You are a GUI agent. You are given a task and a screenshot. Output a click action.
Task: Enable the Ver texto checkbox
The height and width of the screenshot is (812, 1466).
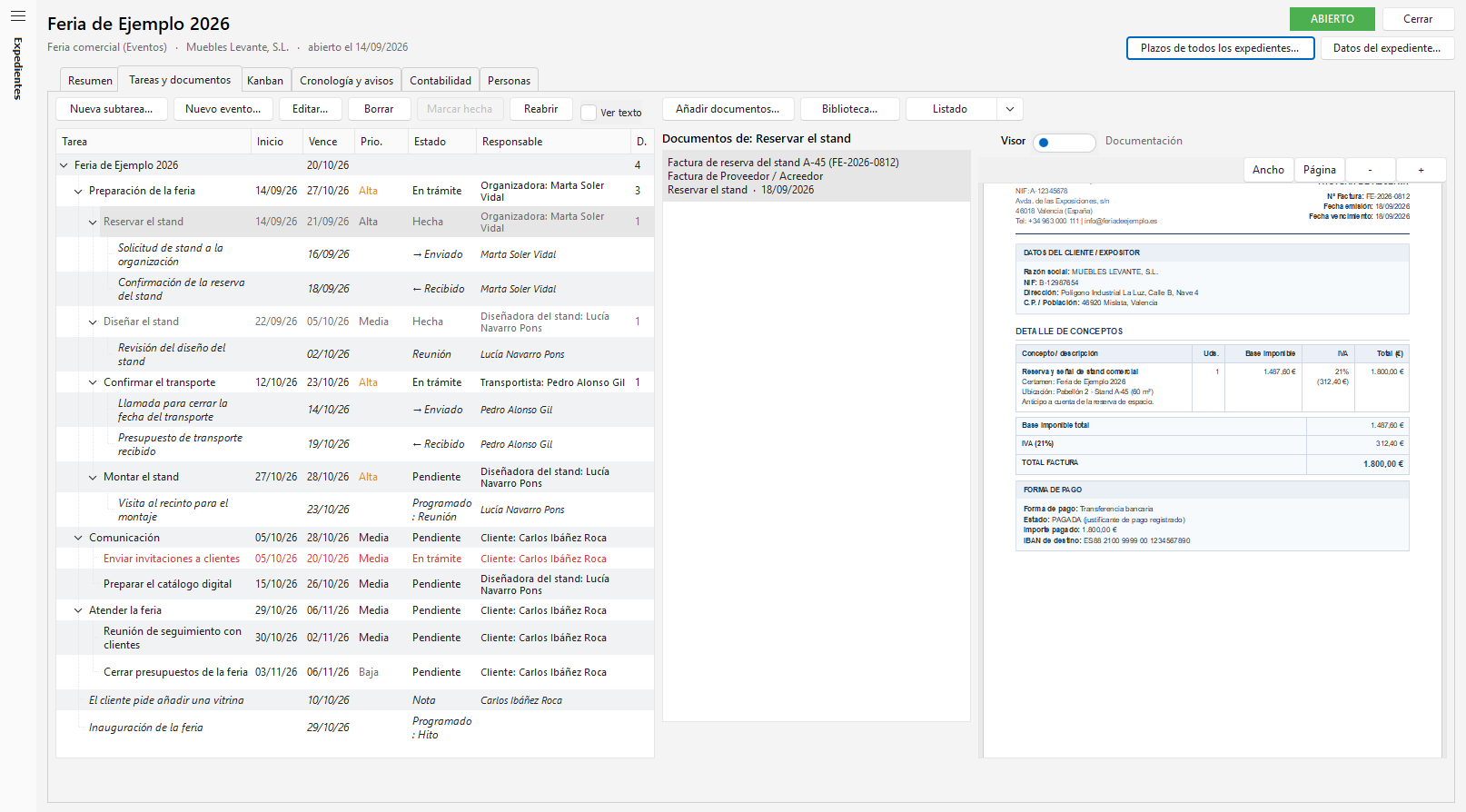point(589,113)
